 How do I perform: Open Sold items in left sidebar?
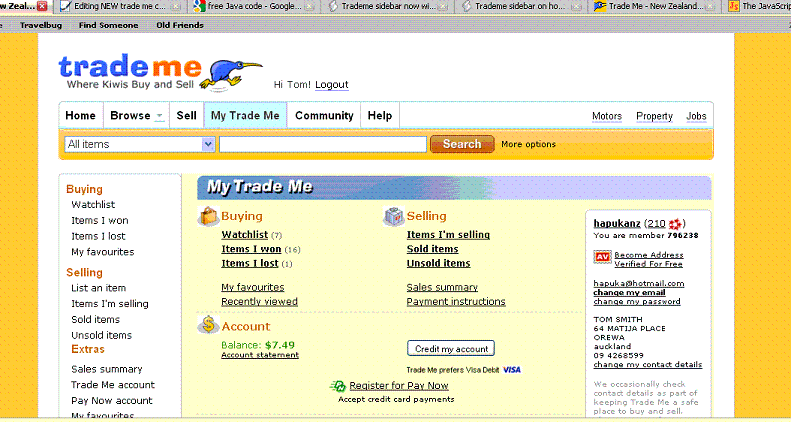[95, 319]
